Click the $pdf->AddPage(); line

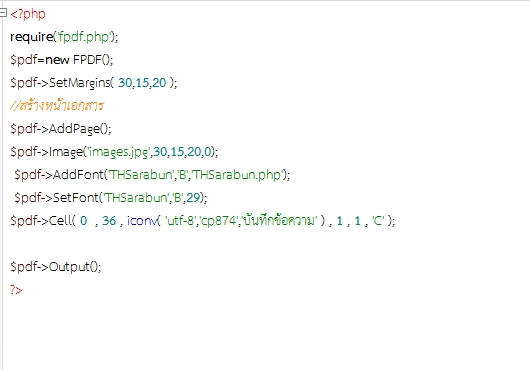(61, 129)
